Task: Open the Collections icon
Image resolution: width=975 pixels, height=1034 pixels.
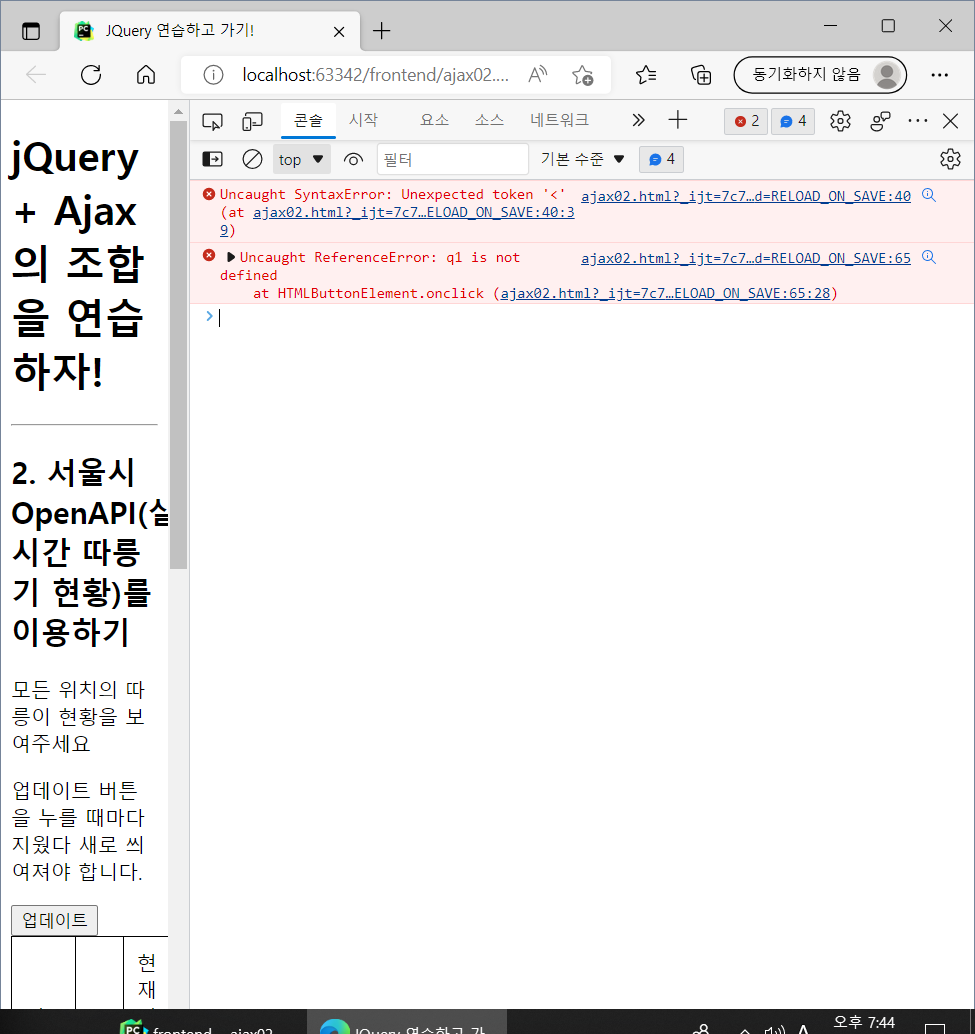Action: 701,75
